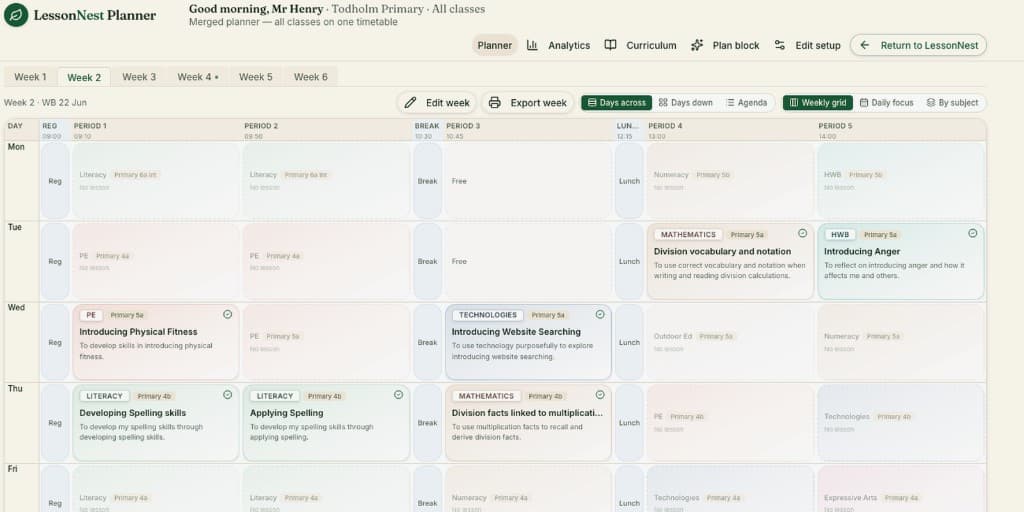
Task: Open Curriculum via its book icon
Action: pyautogui.click(x=610, y=45)
